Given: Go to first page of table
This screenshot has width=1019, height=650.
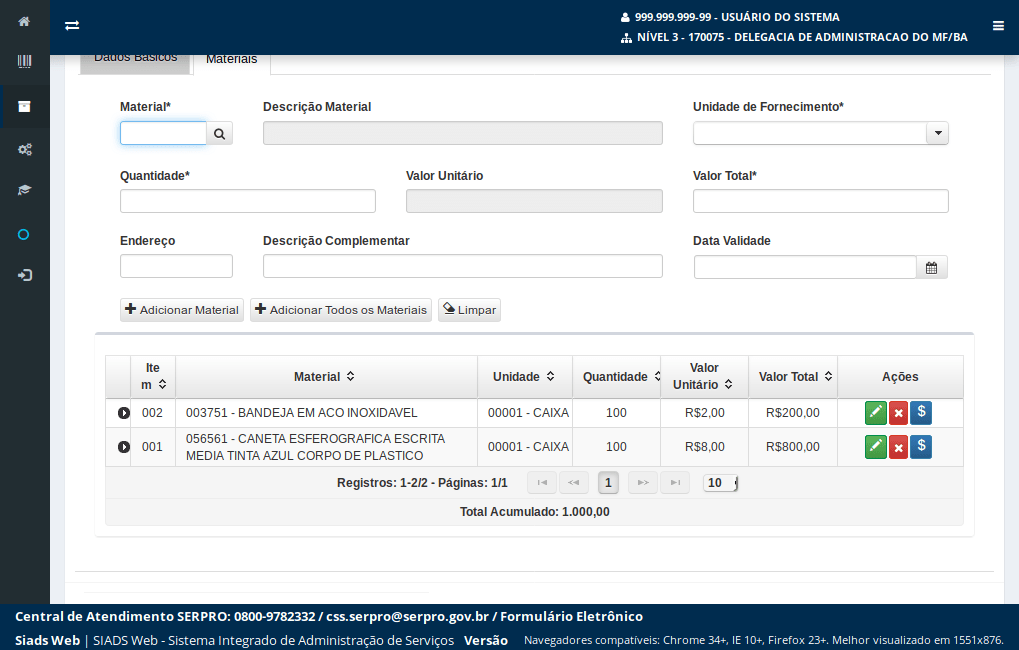Looking at the screenshot, I should (x=542, y=483).
